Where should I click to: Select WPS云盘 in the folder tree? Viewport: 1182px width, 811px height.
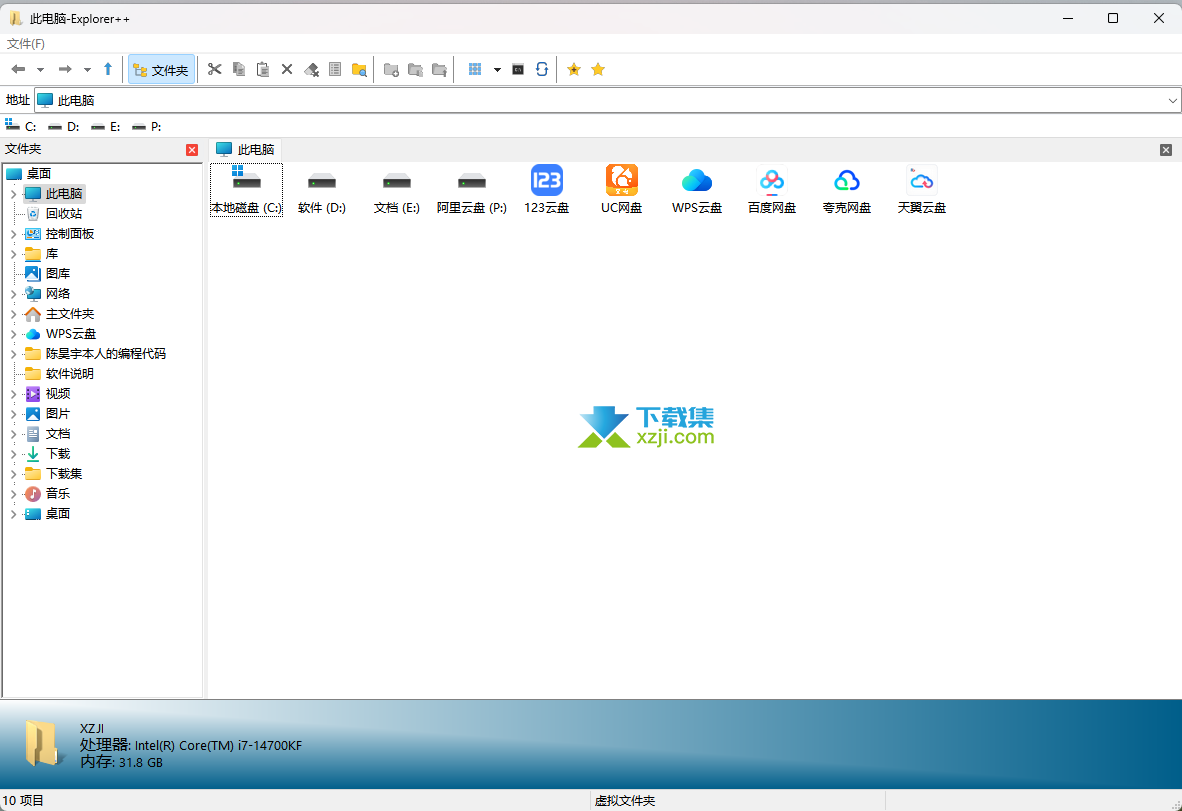71,333
